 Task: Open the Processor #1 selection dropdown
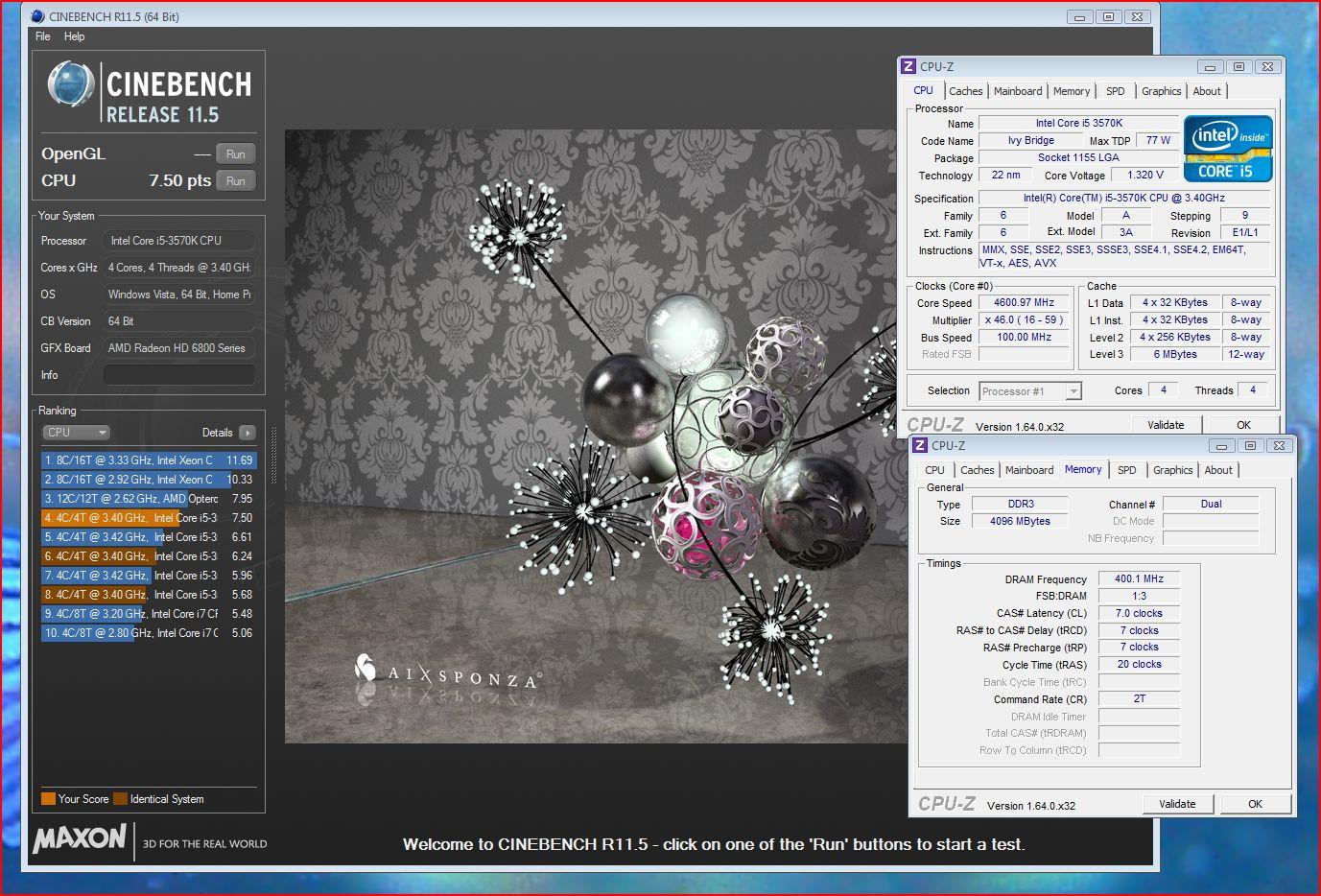1030,391
